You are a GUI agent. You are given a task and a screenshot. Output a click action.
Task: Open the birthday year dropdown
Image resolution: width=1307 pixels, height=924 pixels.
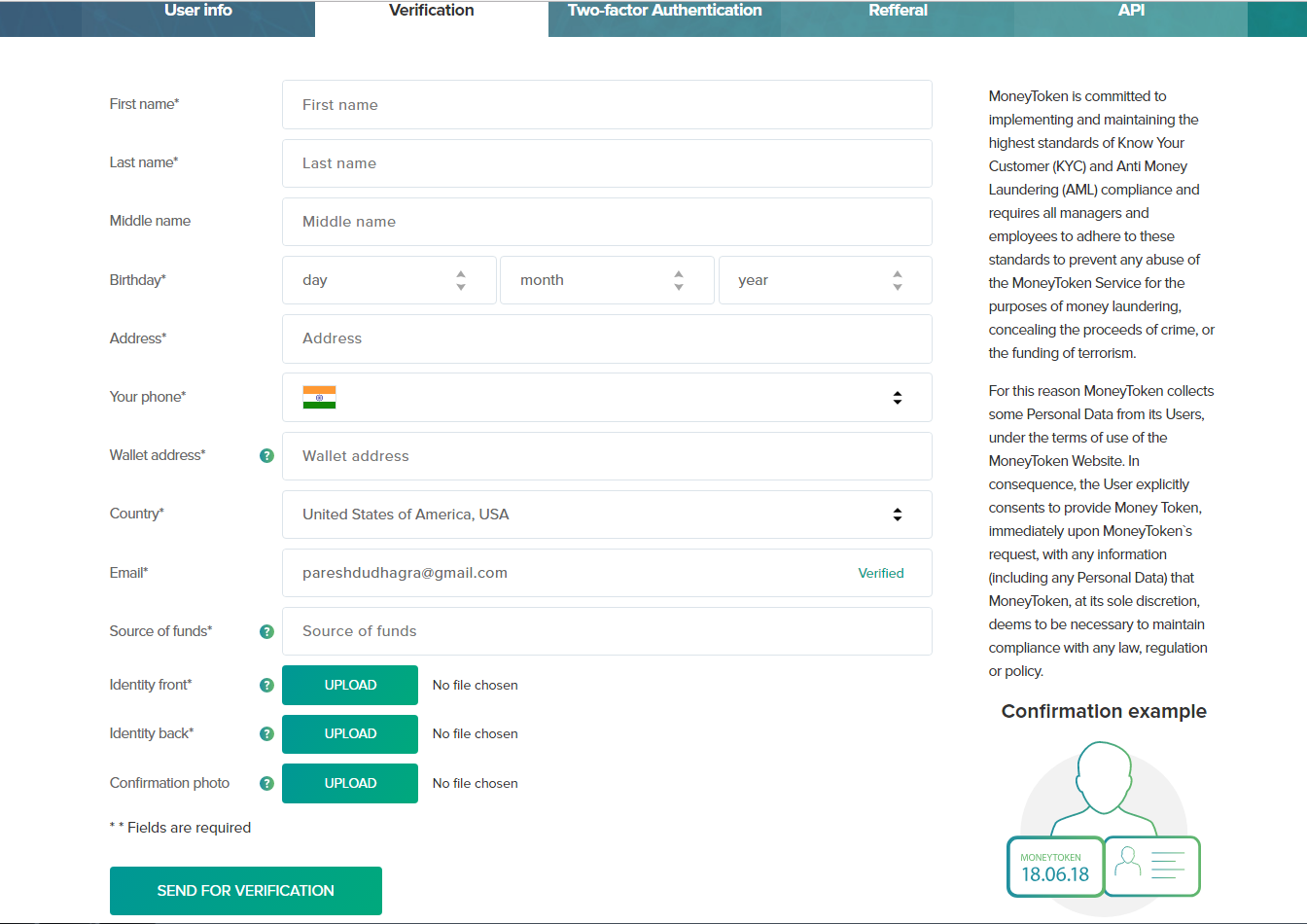click(x=826, y=280)
